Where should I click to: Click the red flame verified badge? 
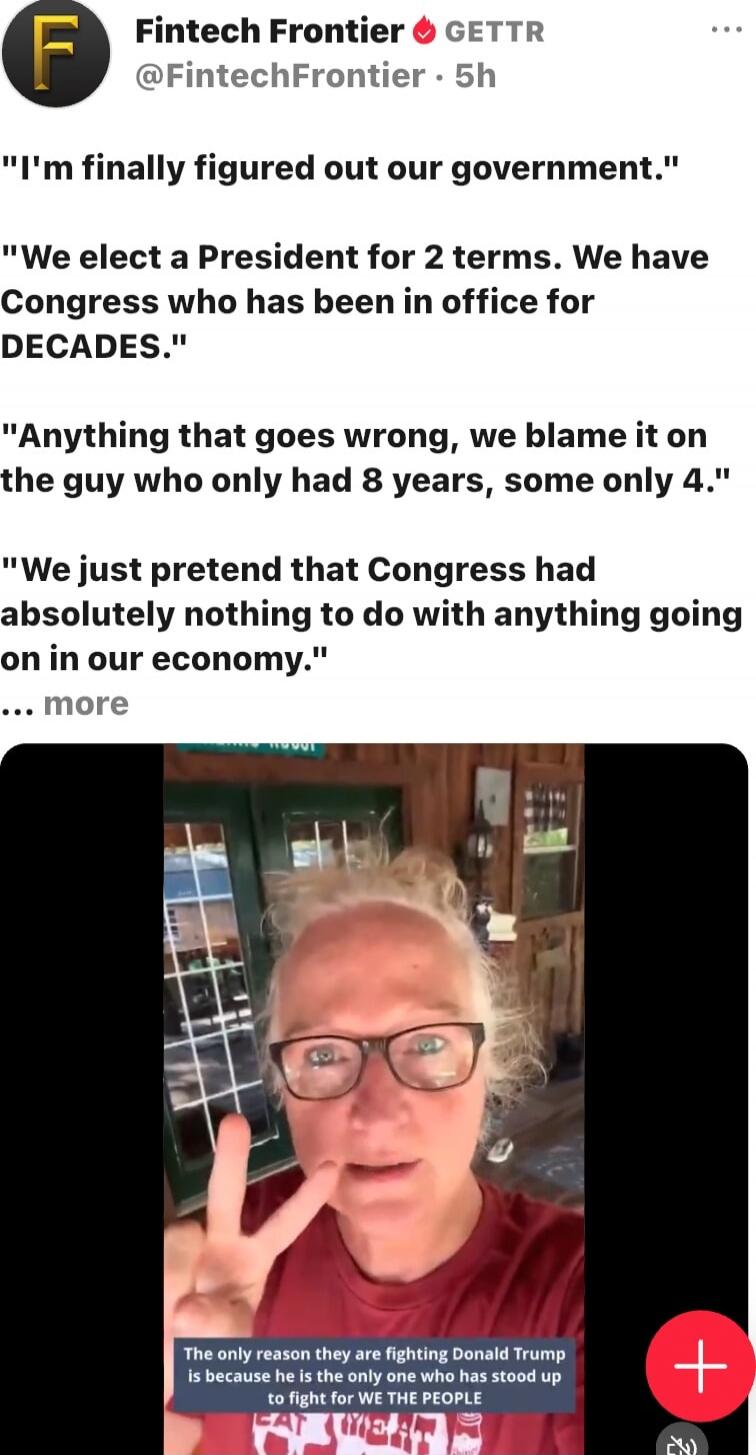pos(425,32)
